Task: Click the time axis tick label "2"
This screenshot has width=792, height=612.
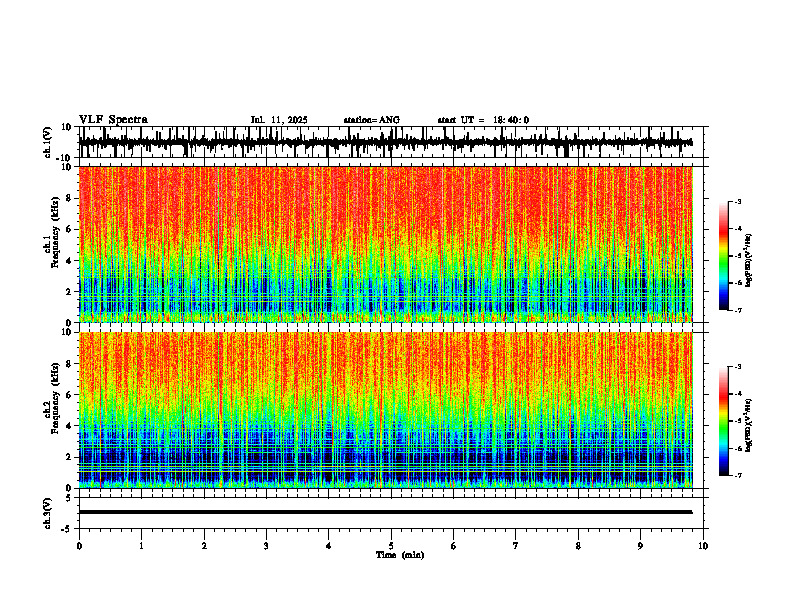Action: pos(204,546)
